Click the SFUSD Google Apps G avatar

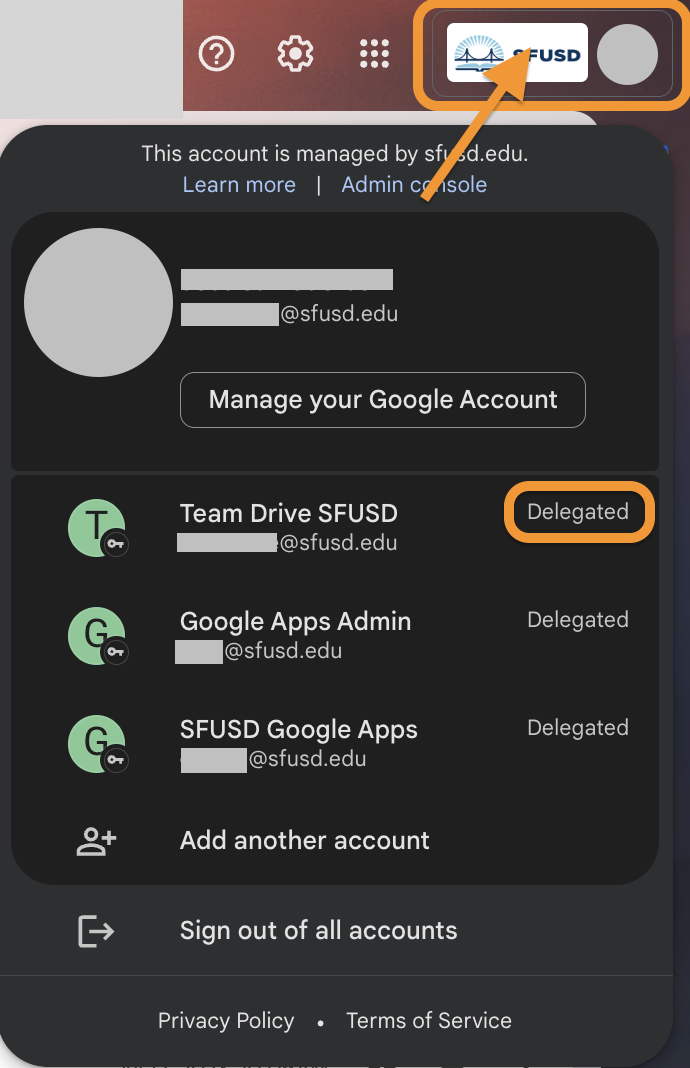97,744
